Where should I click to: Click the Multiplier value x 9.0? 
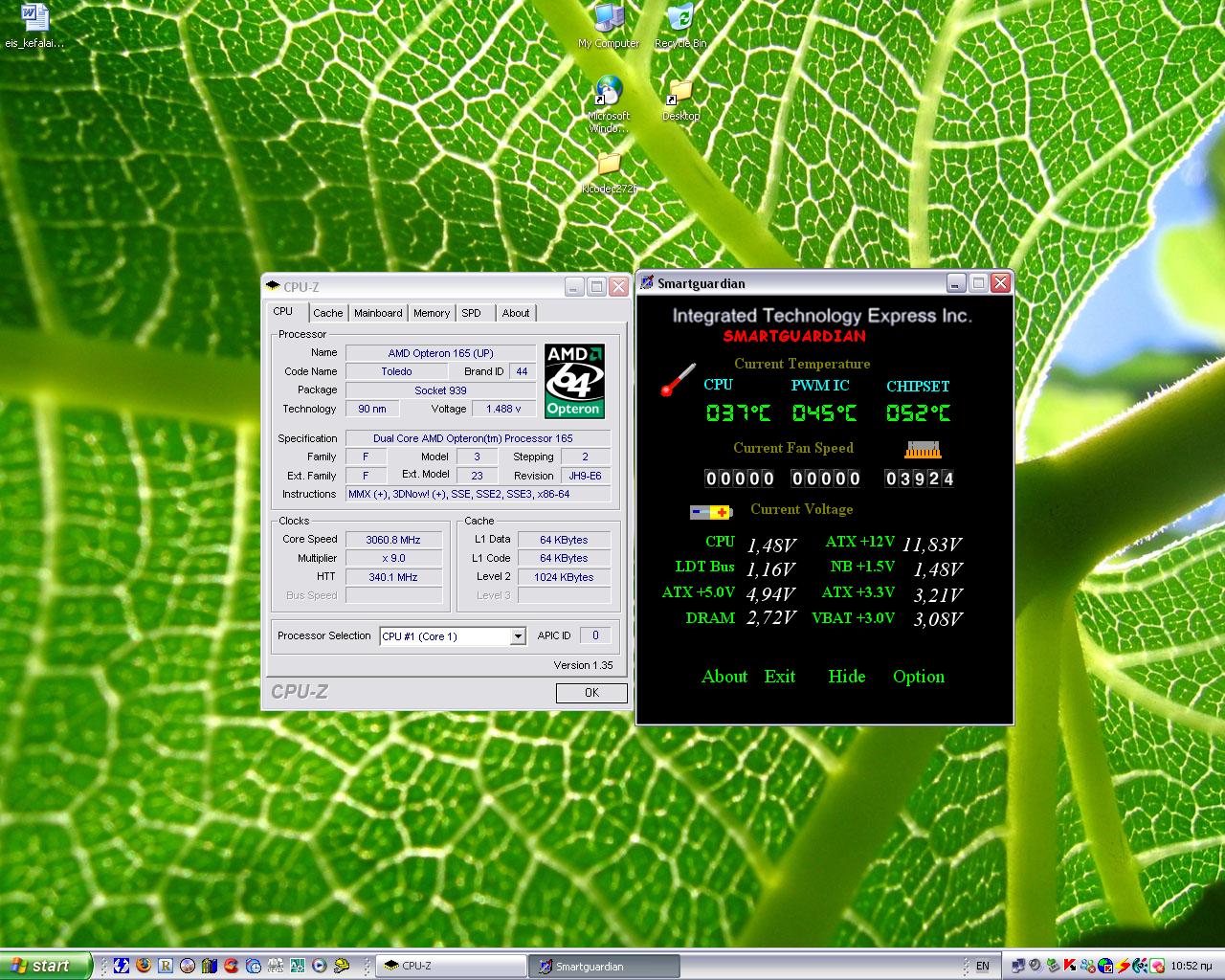393,558
